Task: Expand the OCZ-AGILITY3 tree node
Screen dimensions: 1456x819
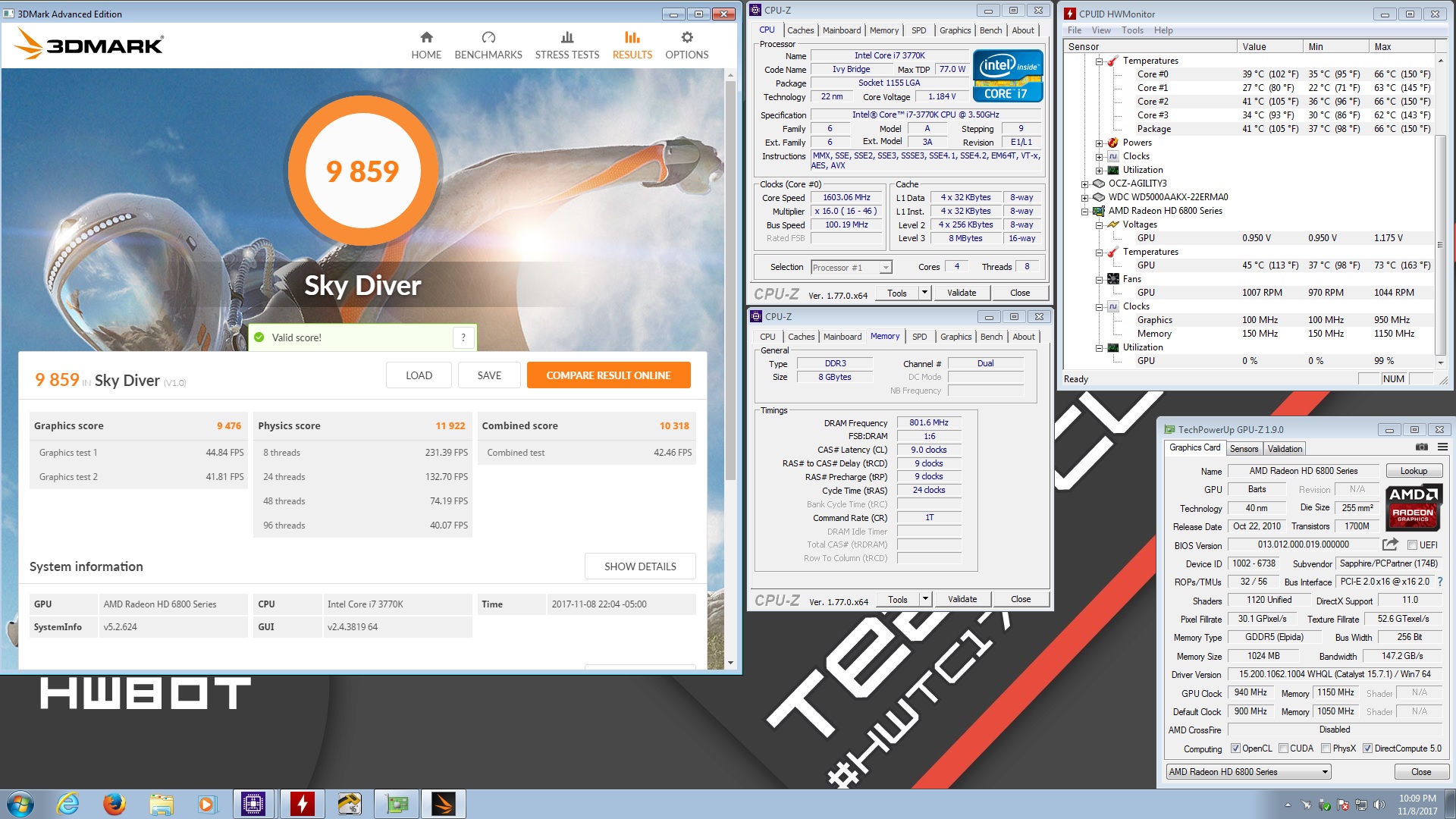Action: [1084, 184]
